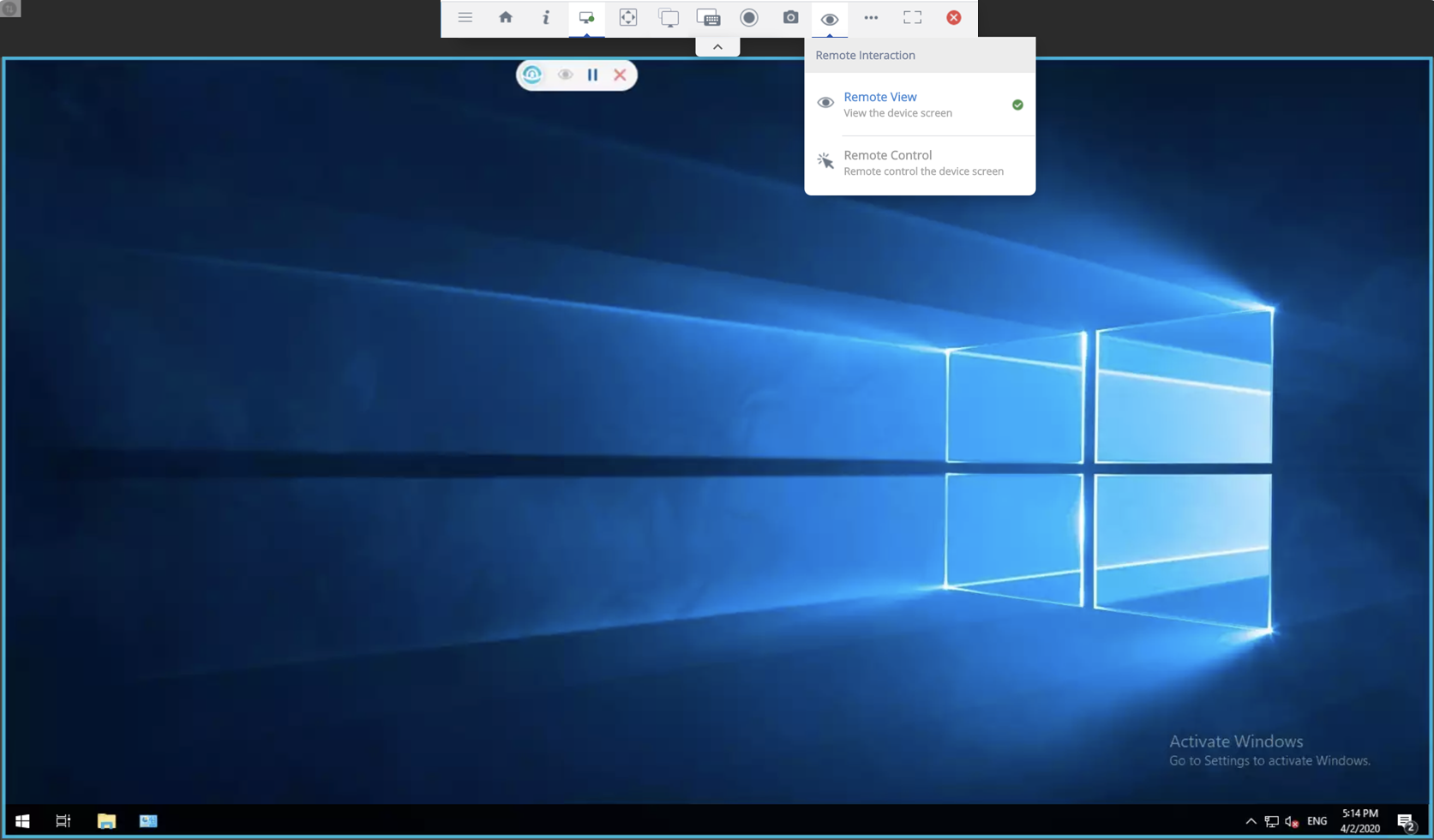
Task: Toggle the Remote Interaction eye icon in toolbar
Action: (x=830, y=19)
